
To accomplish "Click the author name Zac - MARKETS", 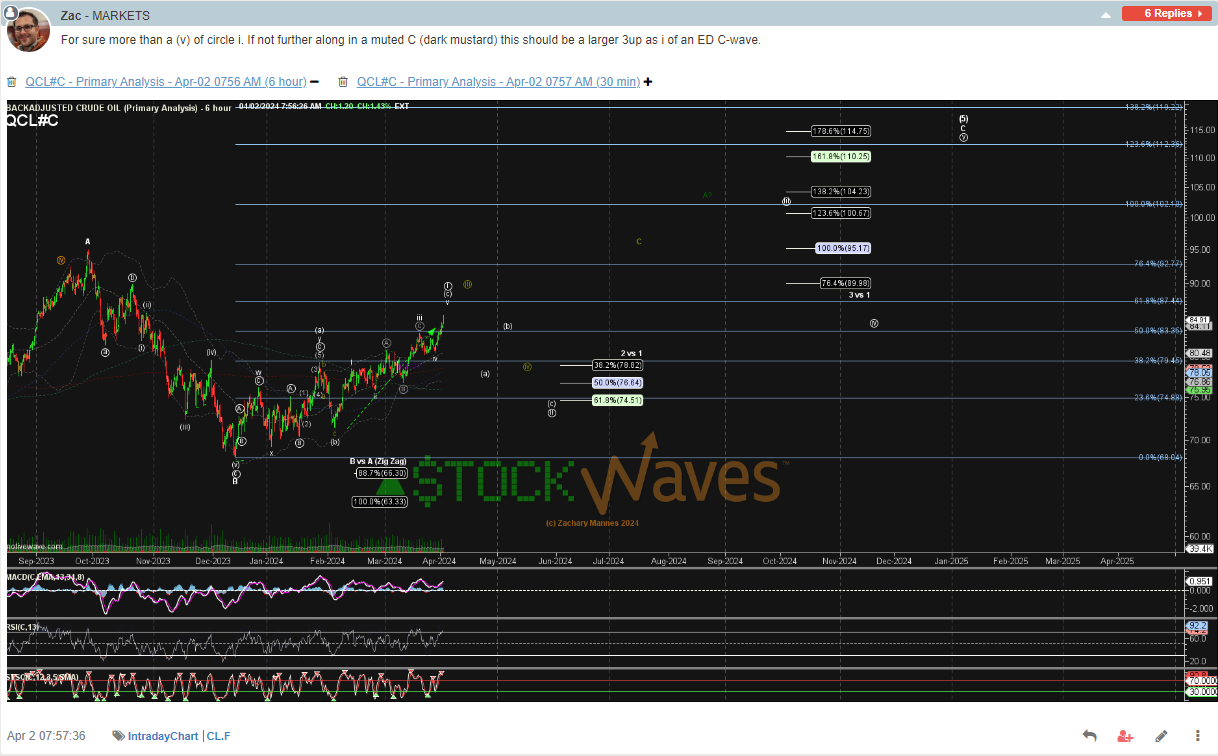I will click(105, 16).
